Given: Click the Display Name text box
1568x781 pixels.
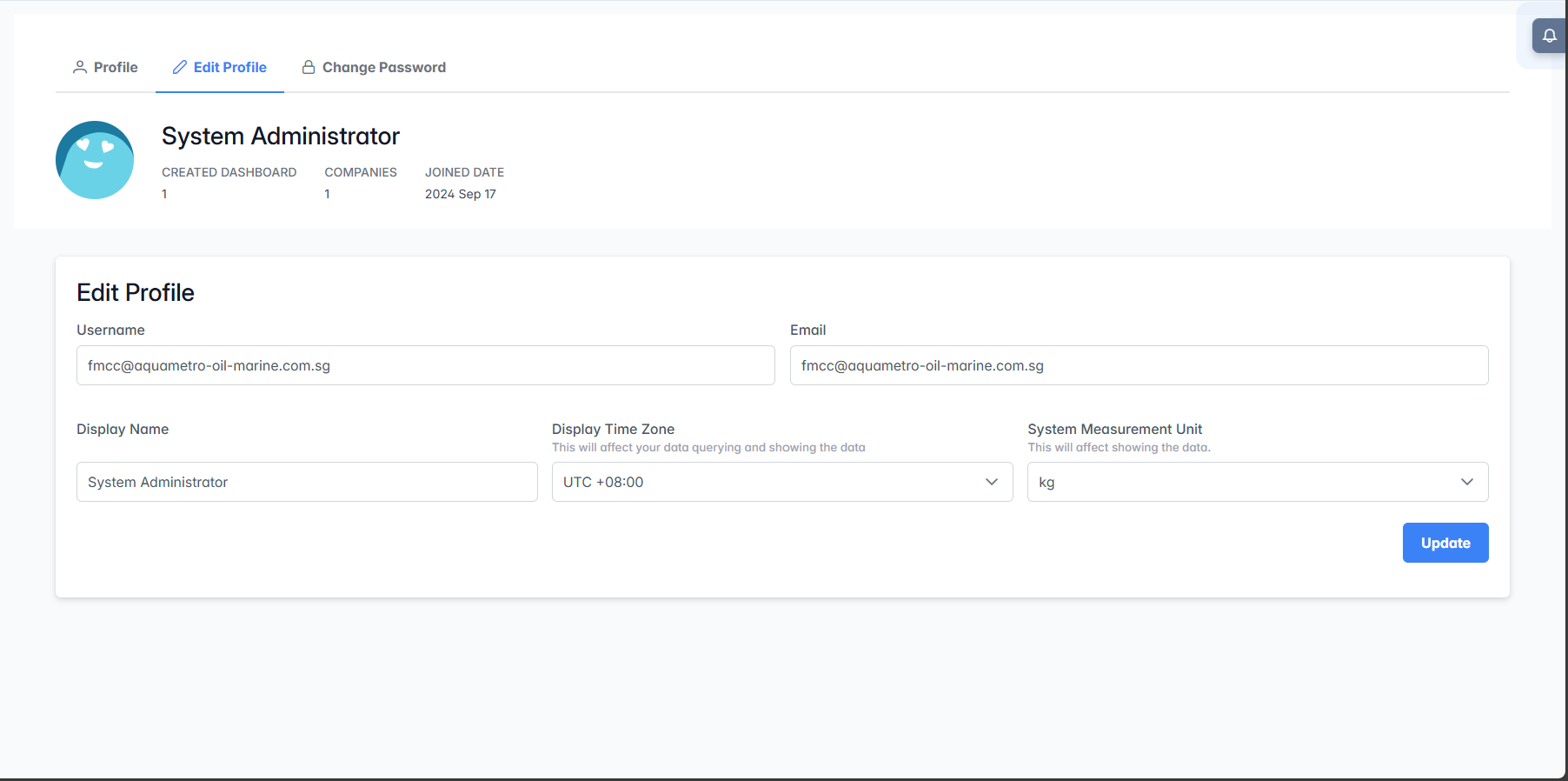Looking at the screenshot, I should tap(307, 482).
